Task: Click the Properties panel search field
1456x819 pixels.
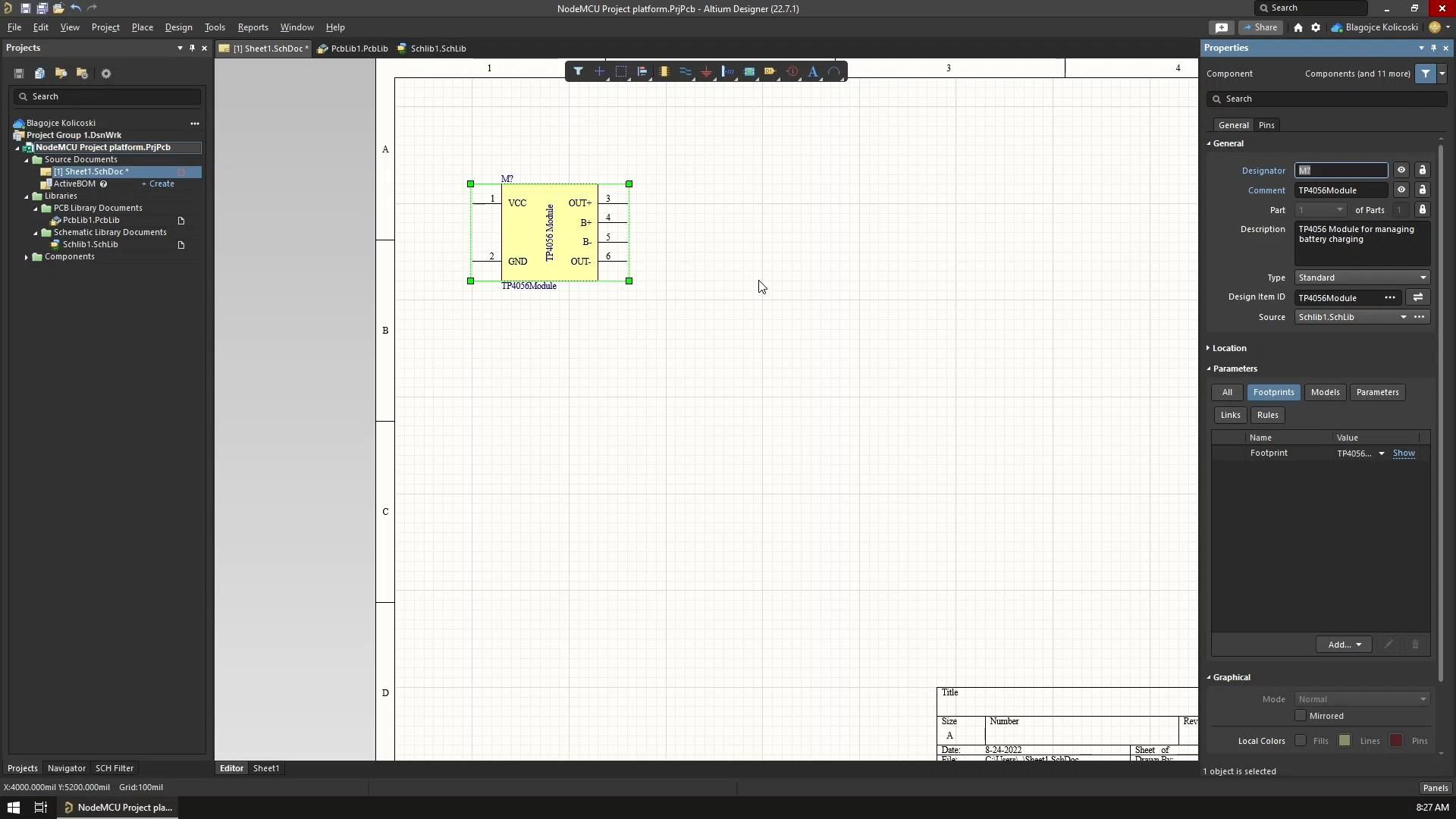Action: 1327,99
